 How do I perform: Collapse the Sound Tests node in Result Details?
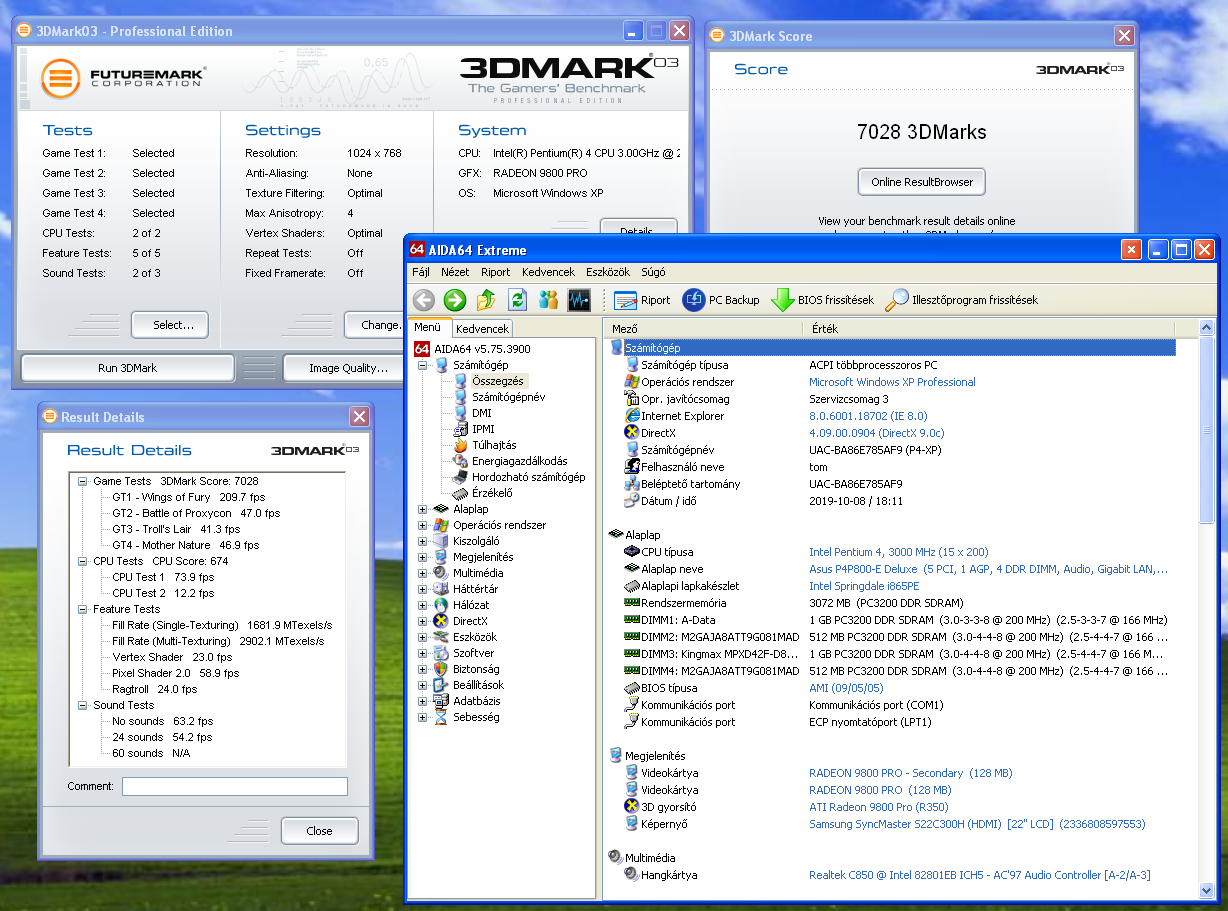83,705
